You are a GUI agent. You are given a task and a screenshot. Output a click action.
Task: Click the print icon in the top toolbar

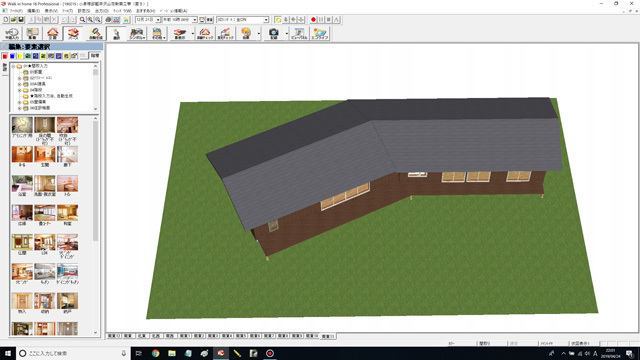click(108, 20)
